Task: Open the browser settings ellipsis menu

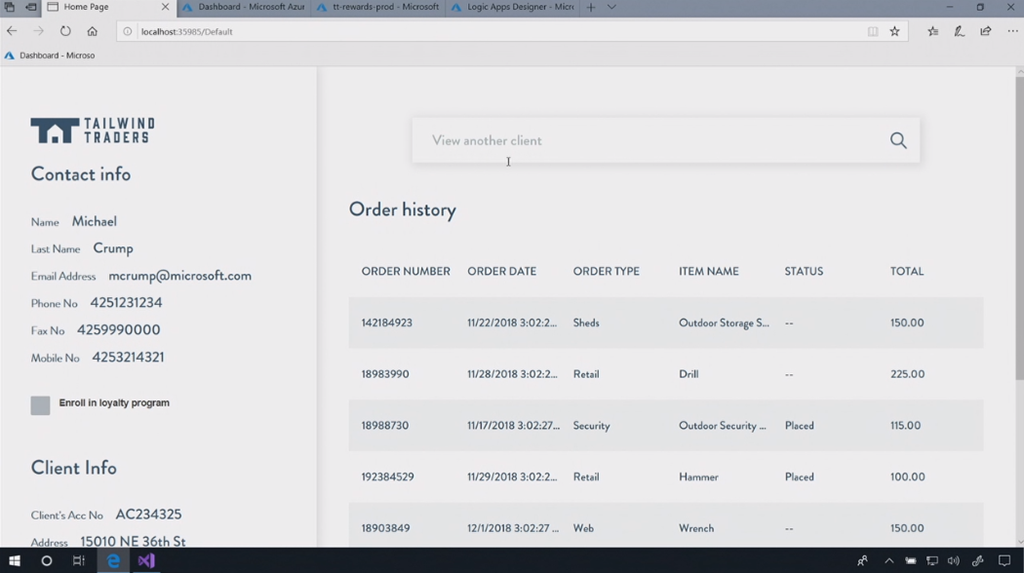Action: click(1012, 31)
